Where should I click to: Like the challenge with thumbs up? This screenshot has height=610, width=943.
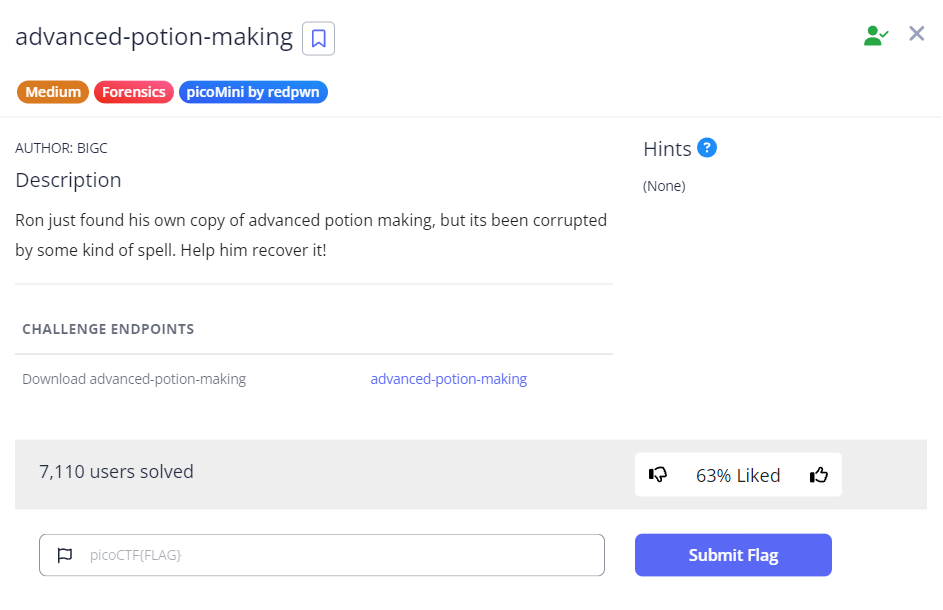pyautogui.click(x=819, y=475)
